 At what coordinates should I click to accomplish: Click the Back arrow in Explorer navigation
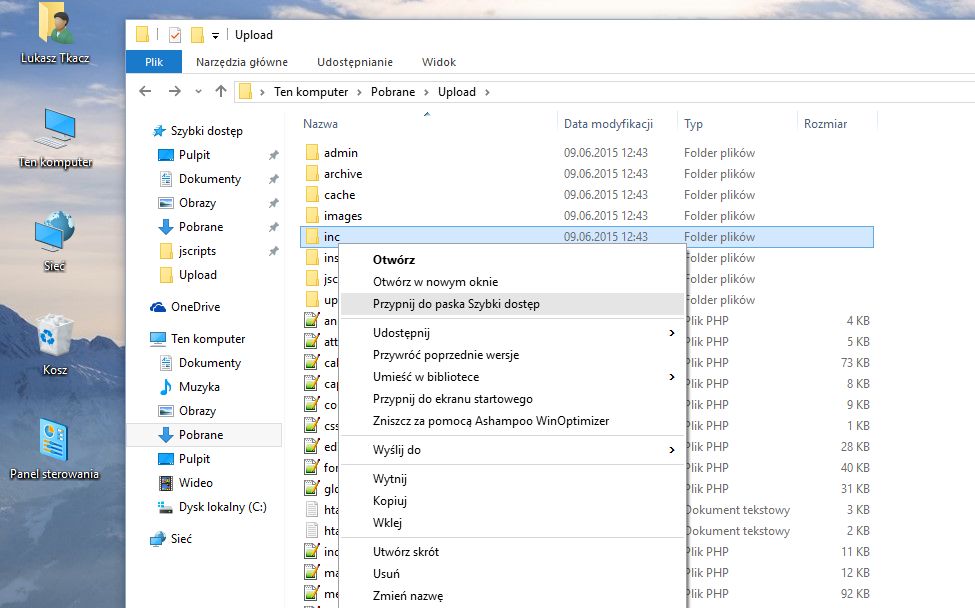click(145, 91)
